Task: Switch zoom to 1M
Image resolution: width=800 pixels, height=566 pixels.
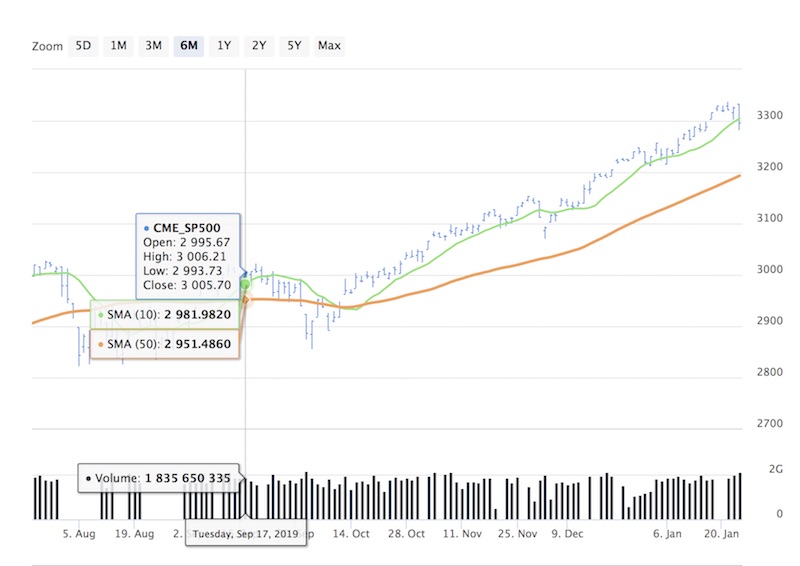Action: 119,45
